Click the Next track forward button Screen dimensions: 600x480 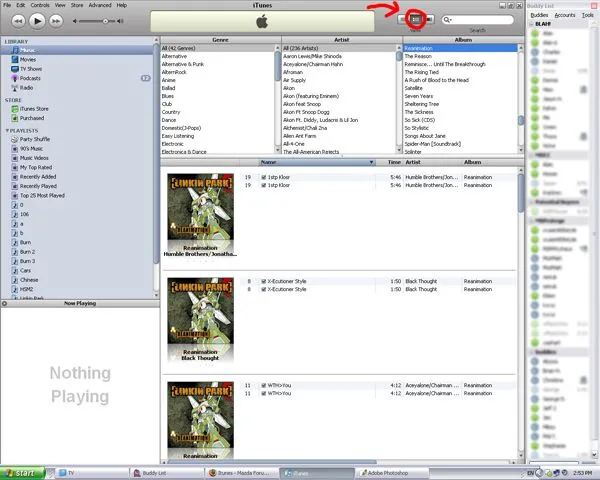[x=57, y=20]
